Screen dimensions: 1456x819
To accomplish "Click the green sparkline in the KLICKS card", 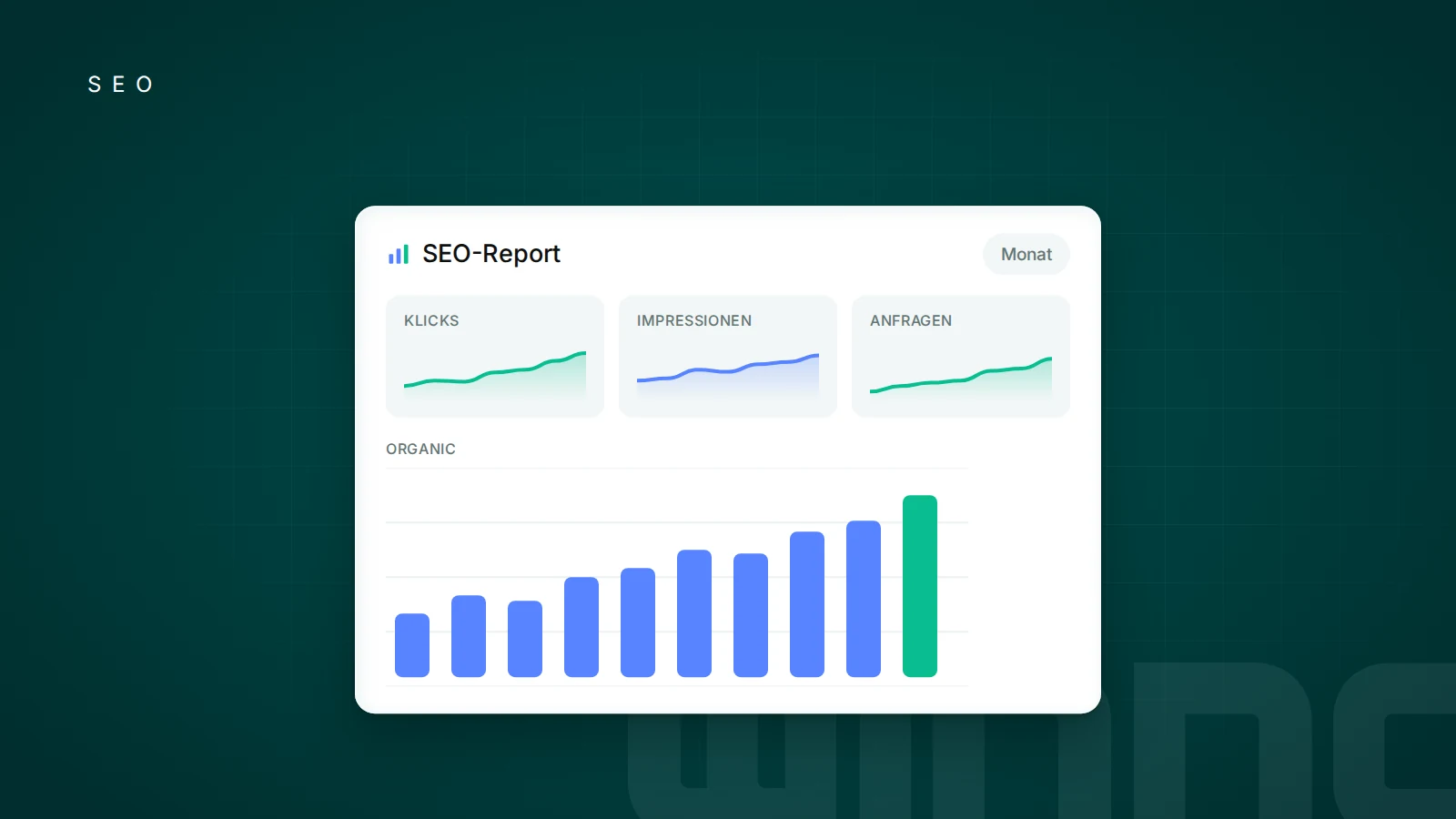I will pos(495,373).
